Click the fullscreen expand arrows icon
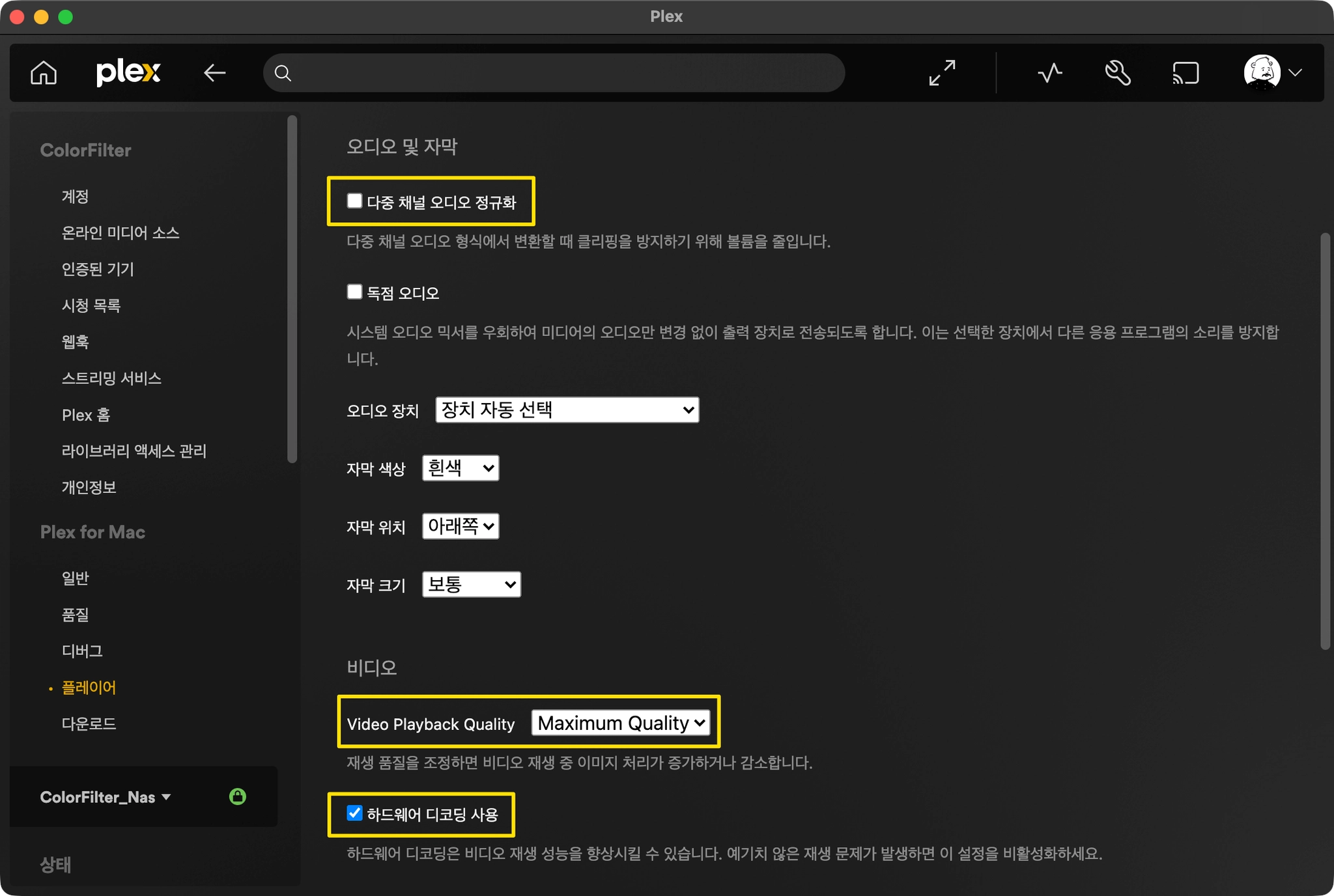Image resolution: width=1334 pixels, height=896 pixels. [942, 73]
